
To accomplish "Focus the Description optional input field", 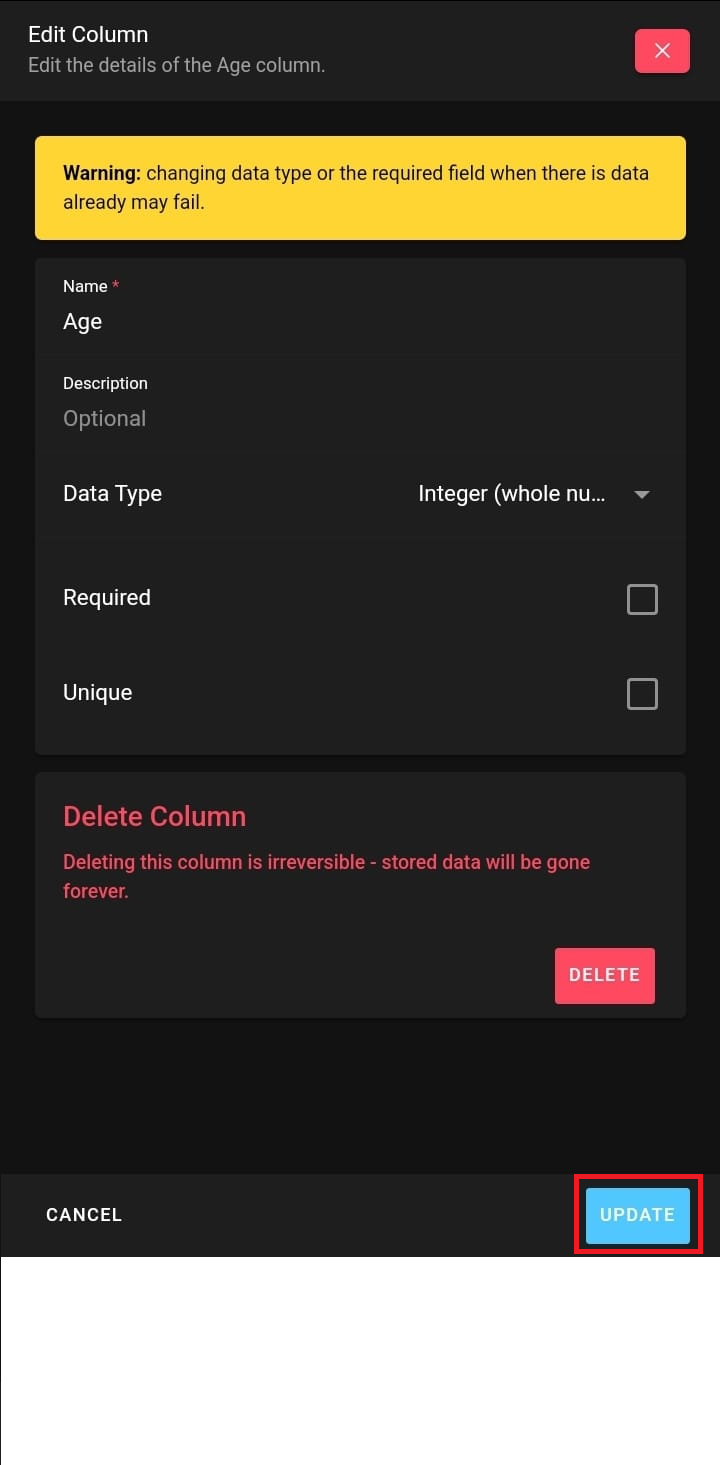I will [360, 419].
